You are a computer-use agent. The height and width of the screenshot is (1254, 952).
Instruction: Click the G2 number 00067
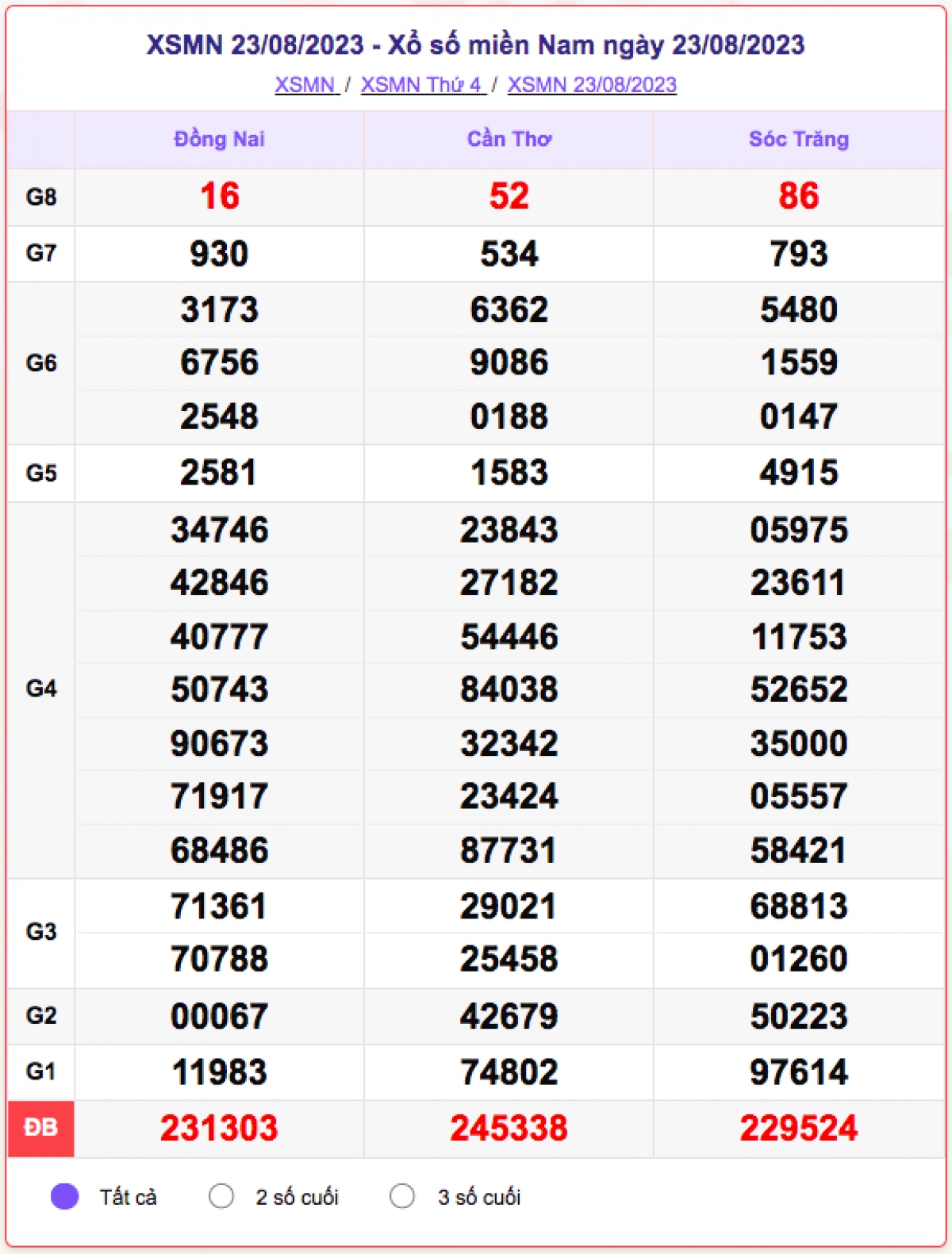[220, 1017]
